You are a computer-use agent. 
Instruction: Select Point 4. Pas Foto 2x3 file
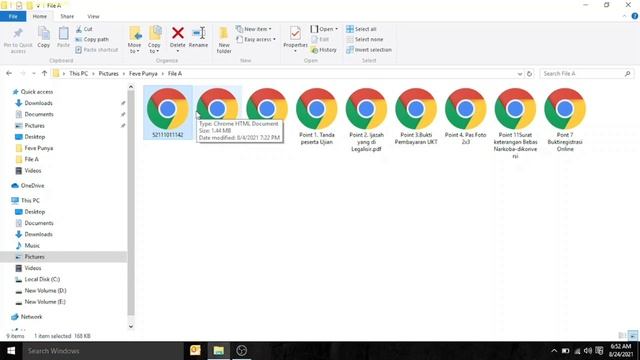coord(465,116)
